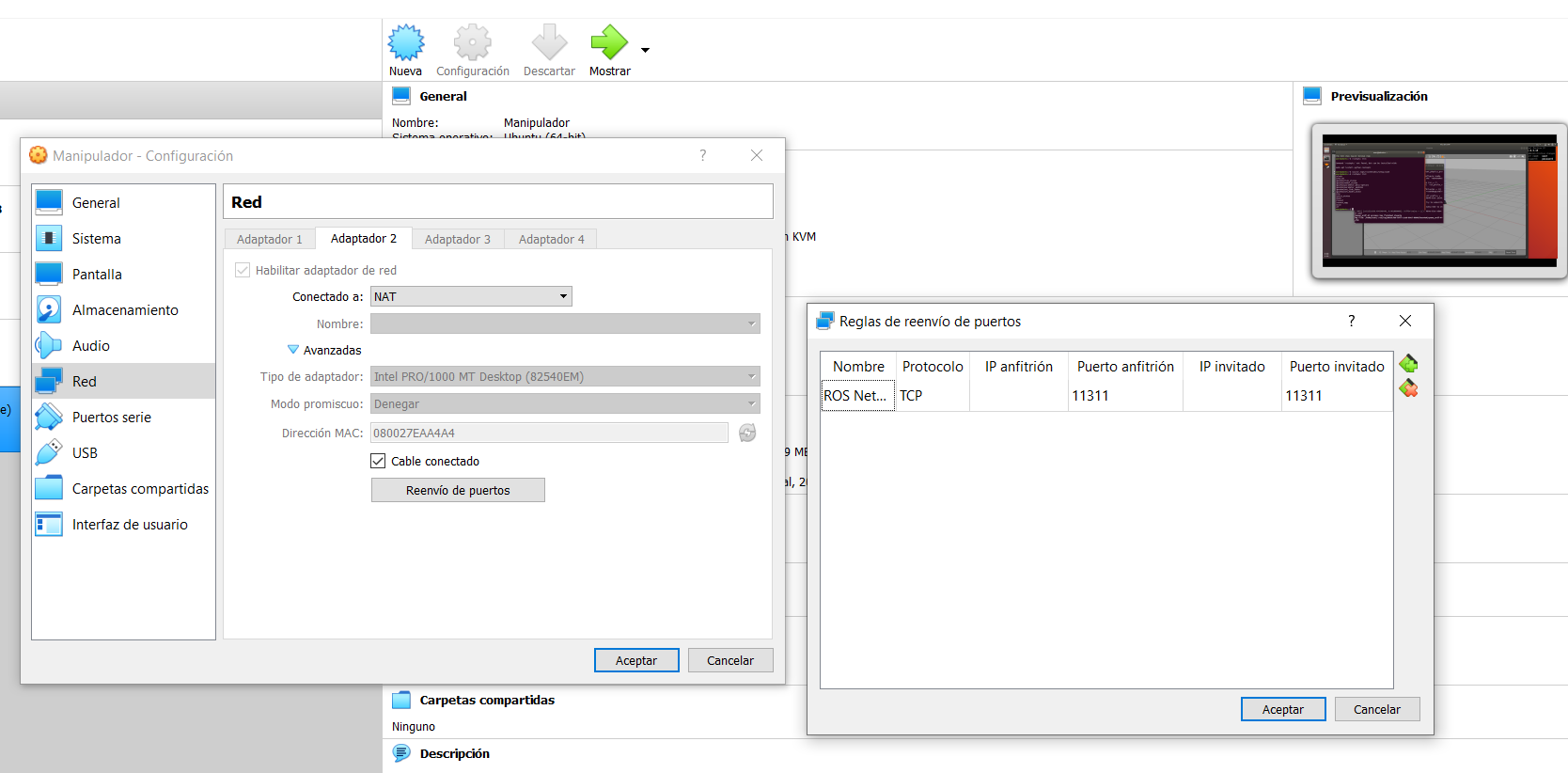Click the Nombre column header
1568x773 pixels.
click(858, 367)
